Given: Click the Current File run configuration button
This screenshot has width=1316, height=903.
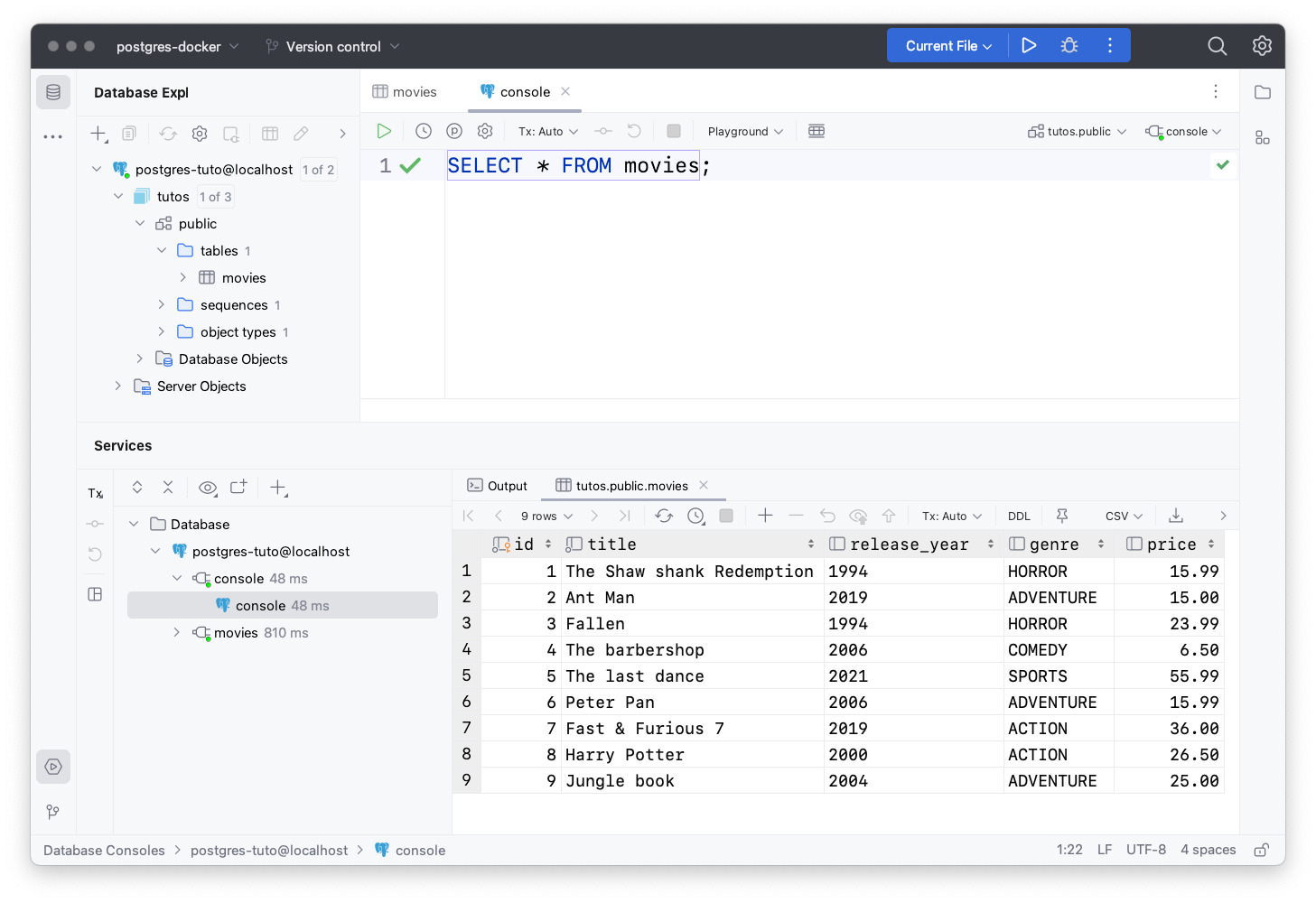Looking at the screenshot, I should [x=948, y=46].
